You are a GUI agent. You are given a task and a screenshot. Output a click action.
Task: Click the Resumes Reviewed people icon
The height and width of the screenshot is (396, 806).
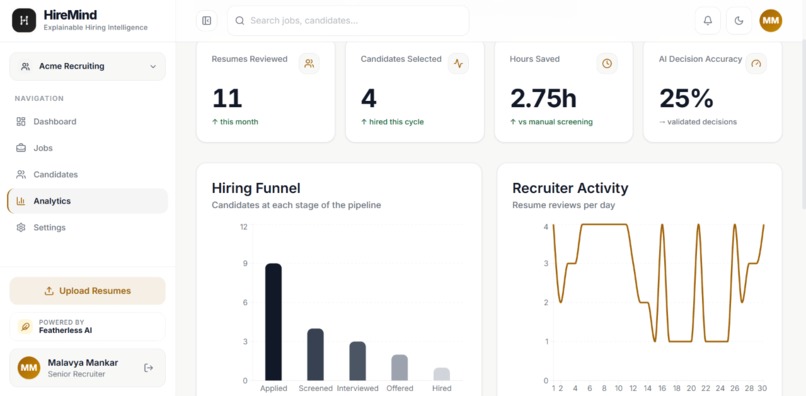(309, 64)
